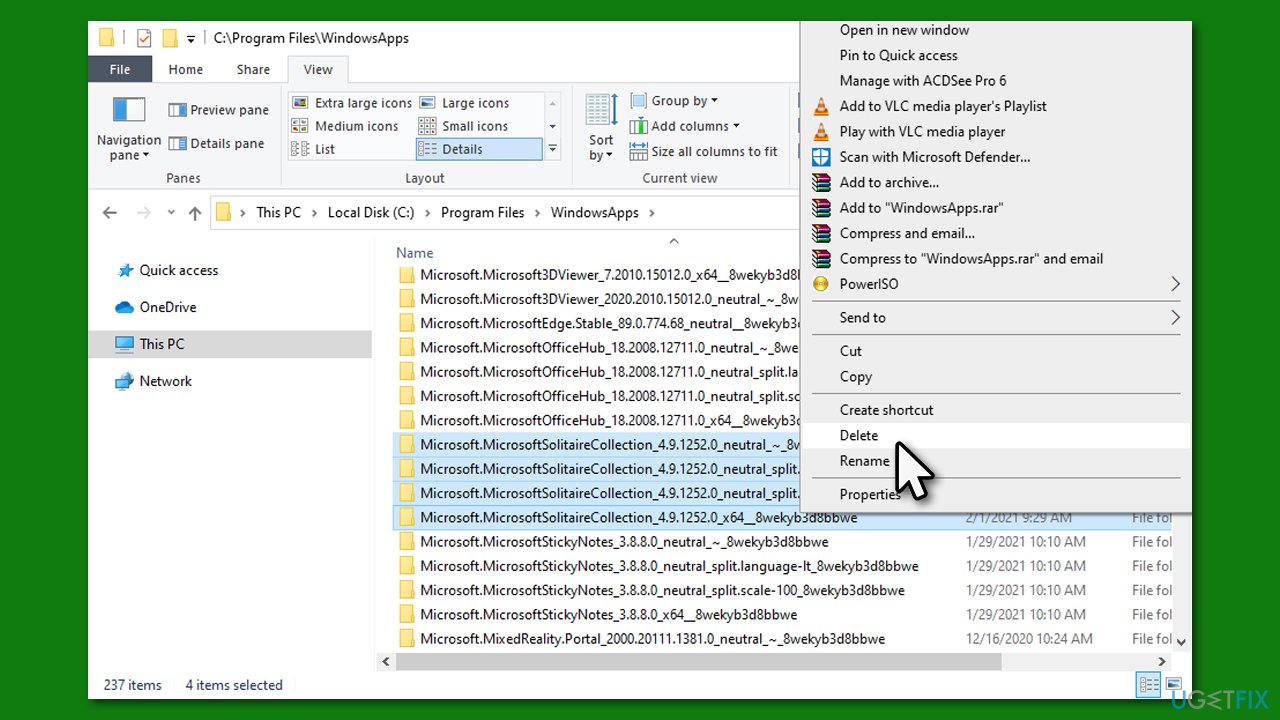This screenshot has height=720, width=1280.
Task: Click Create shortcut in the context menu
Action: 997,410
